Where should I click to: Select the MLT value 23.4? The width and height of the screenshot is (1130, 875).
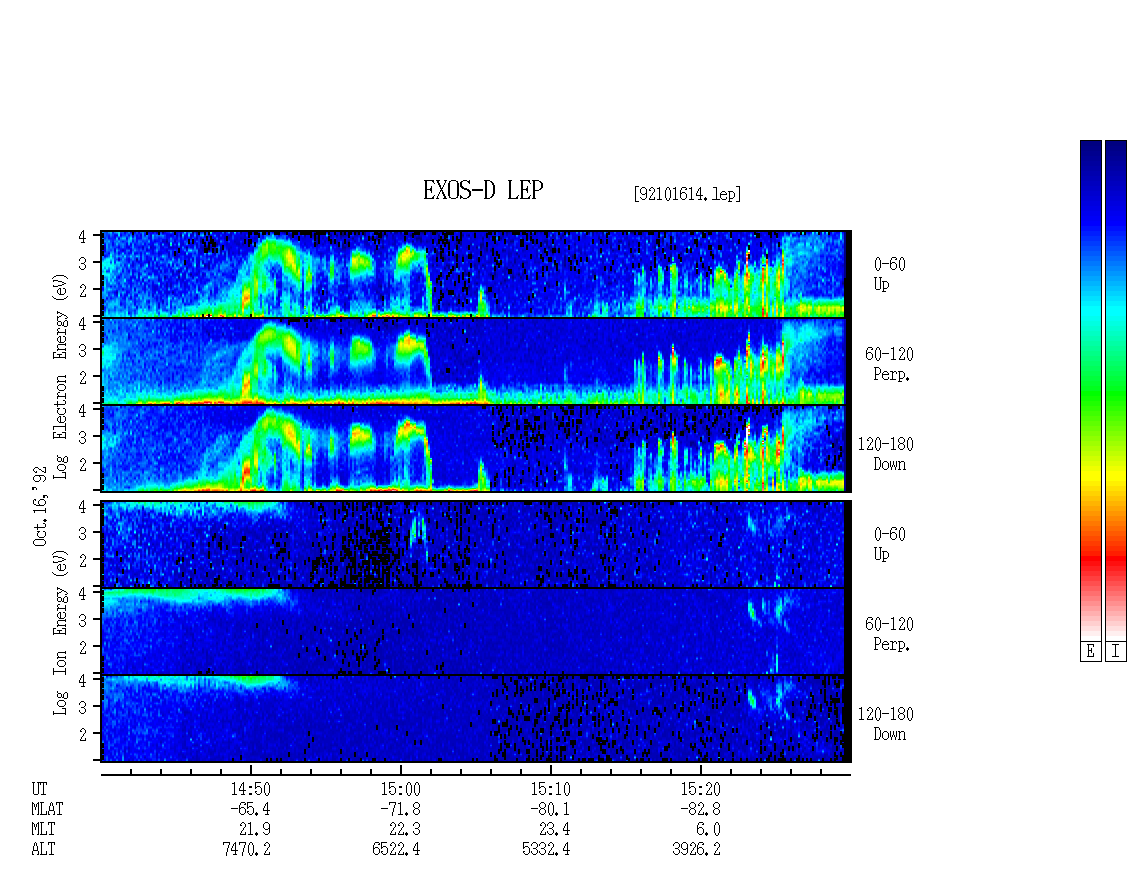pyautogui.click(x=554, y=830)
